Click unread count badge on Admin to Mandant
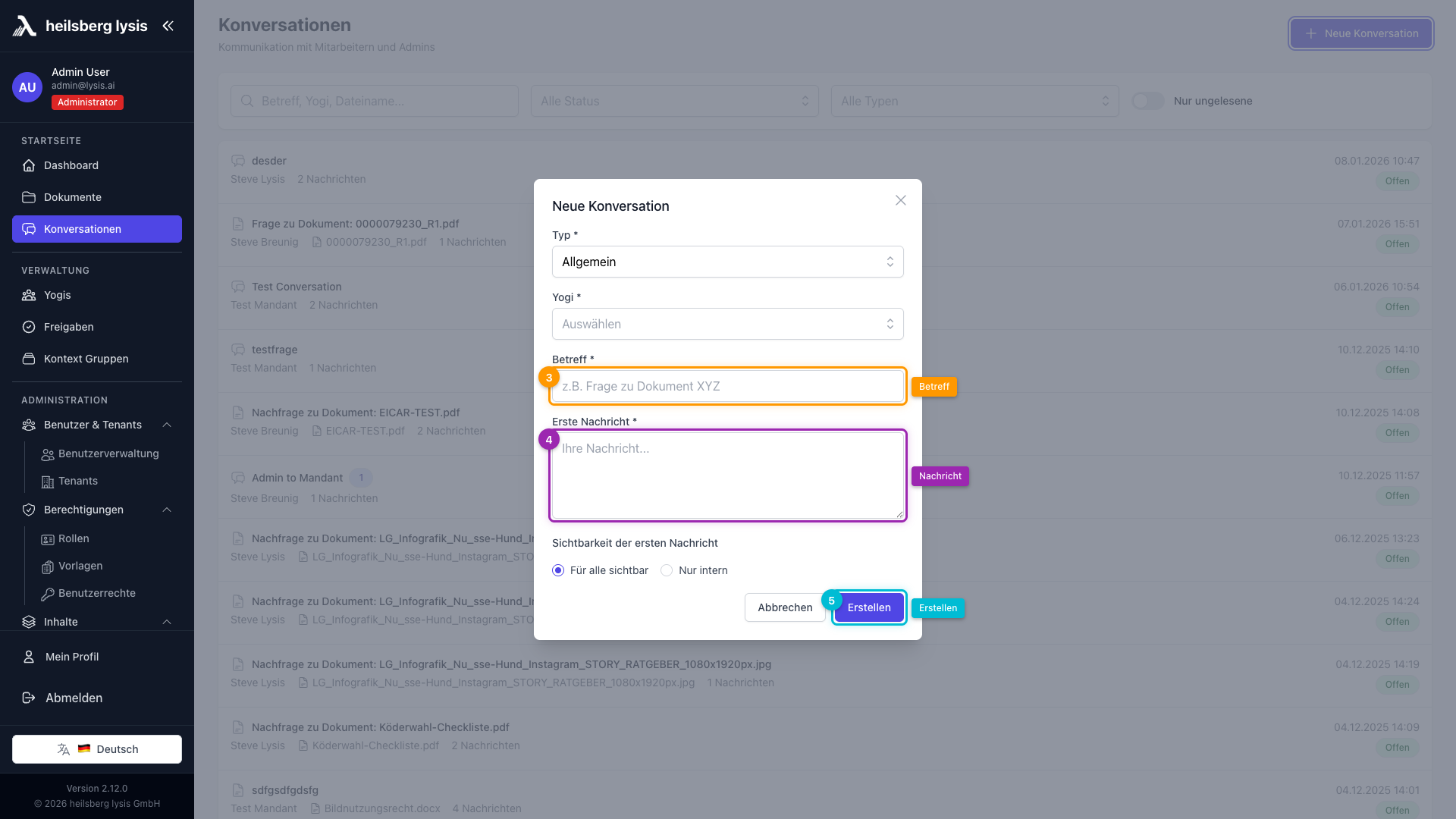The width and height of the screenshot is (1456, 819). point(361,478)
